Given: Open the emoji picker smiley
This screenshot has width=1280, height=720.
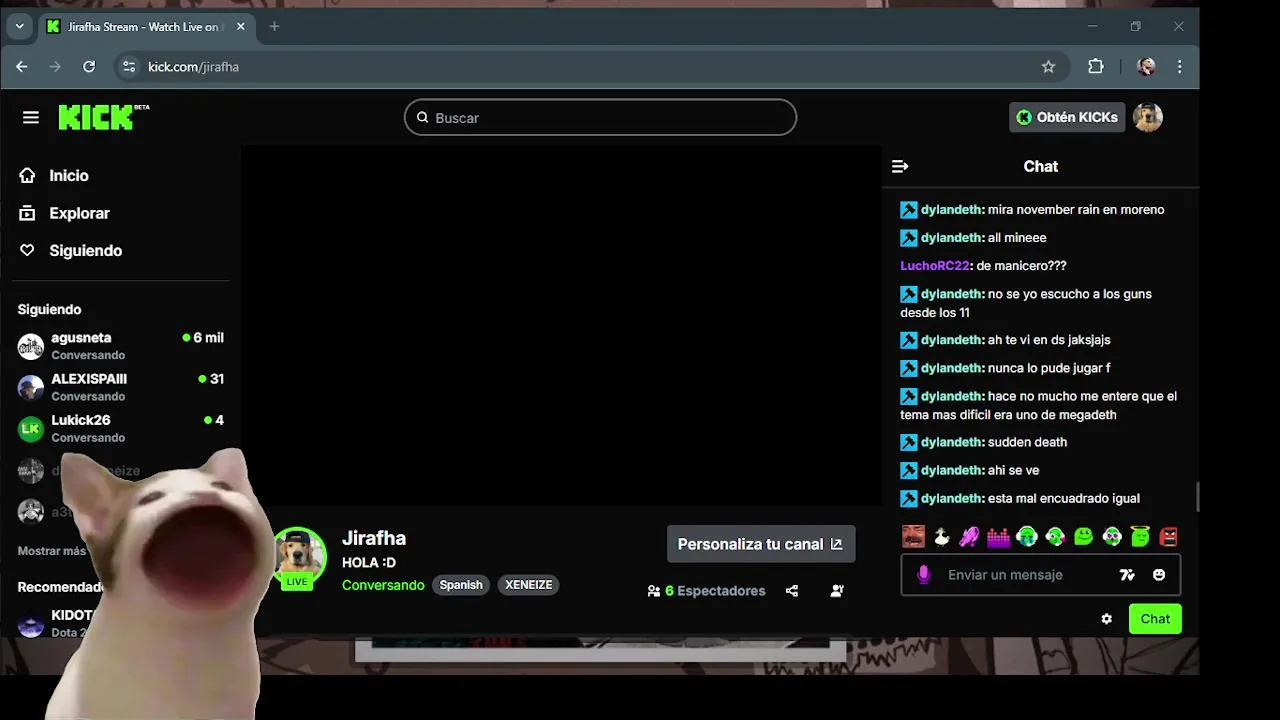Looking at the screenshot, I should pos(1159,575).
